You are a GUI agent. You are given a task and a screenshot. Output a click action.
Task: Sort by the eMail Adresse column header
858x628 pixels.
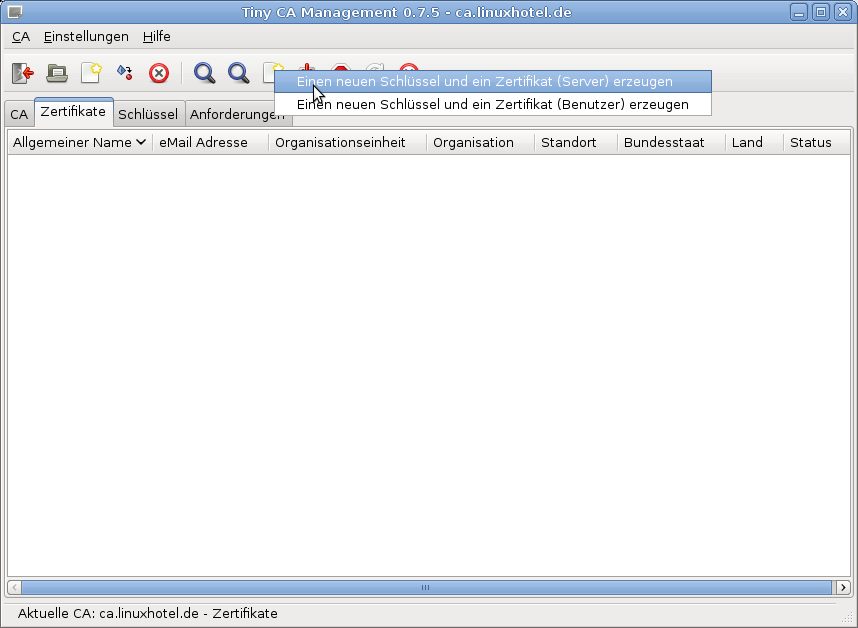(x=204, y=143)
